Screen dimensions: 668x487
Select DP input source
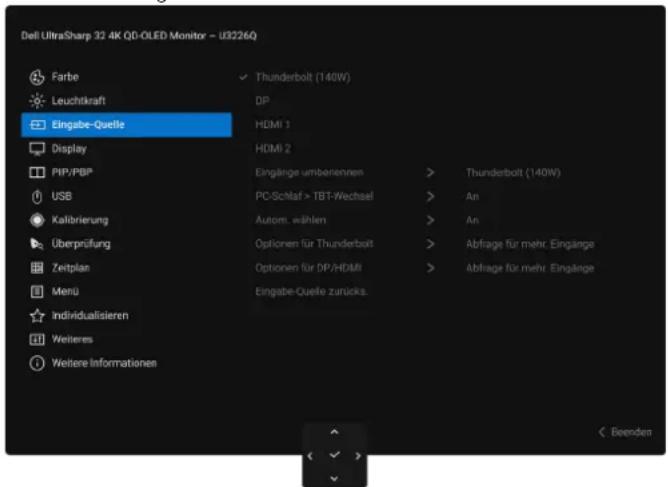[262, 101]
